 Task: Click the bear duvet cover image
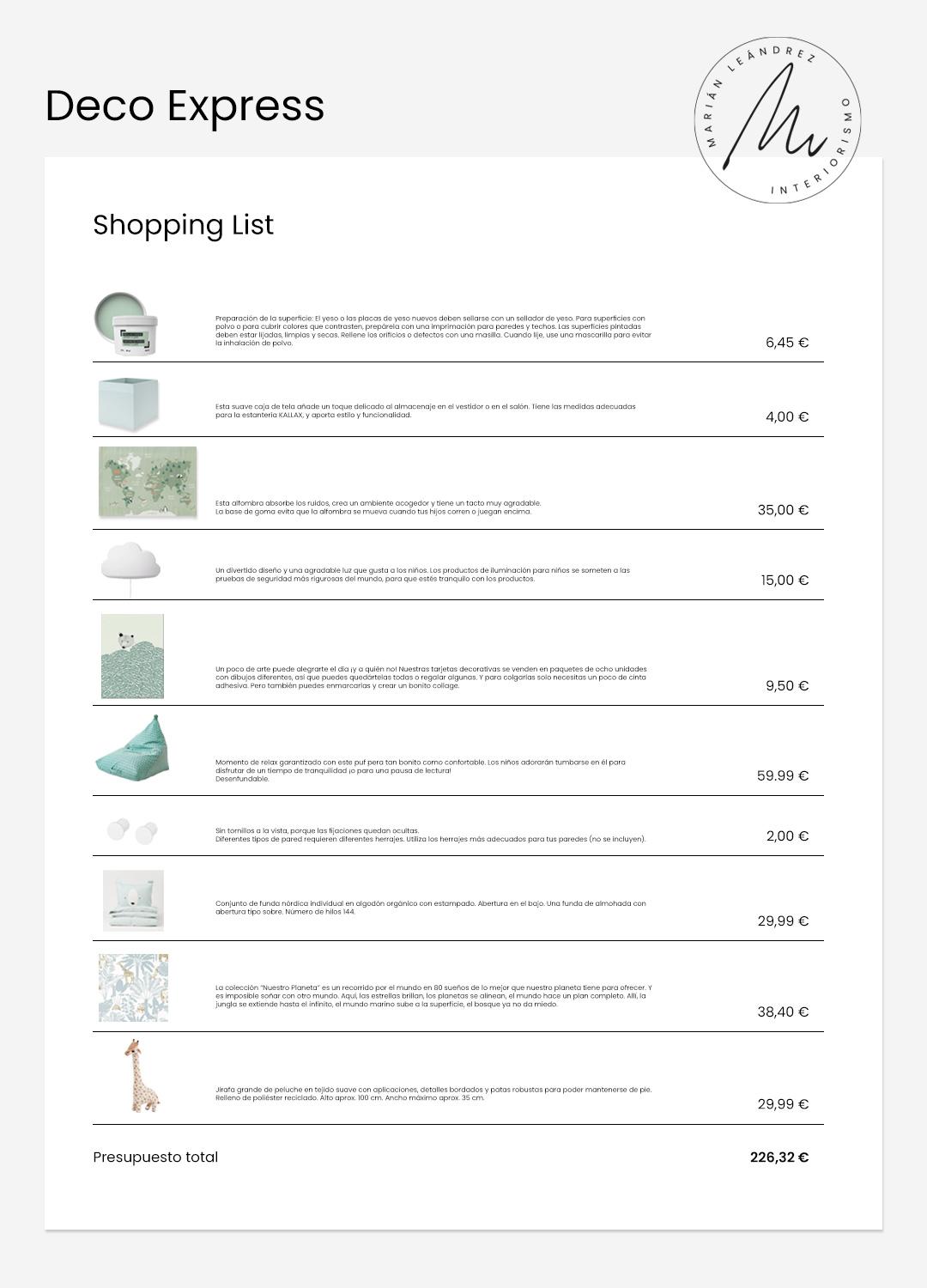pos(133,900)
